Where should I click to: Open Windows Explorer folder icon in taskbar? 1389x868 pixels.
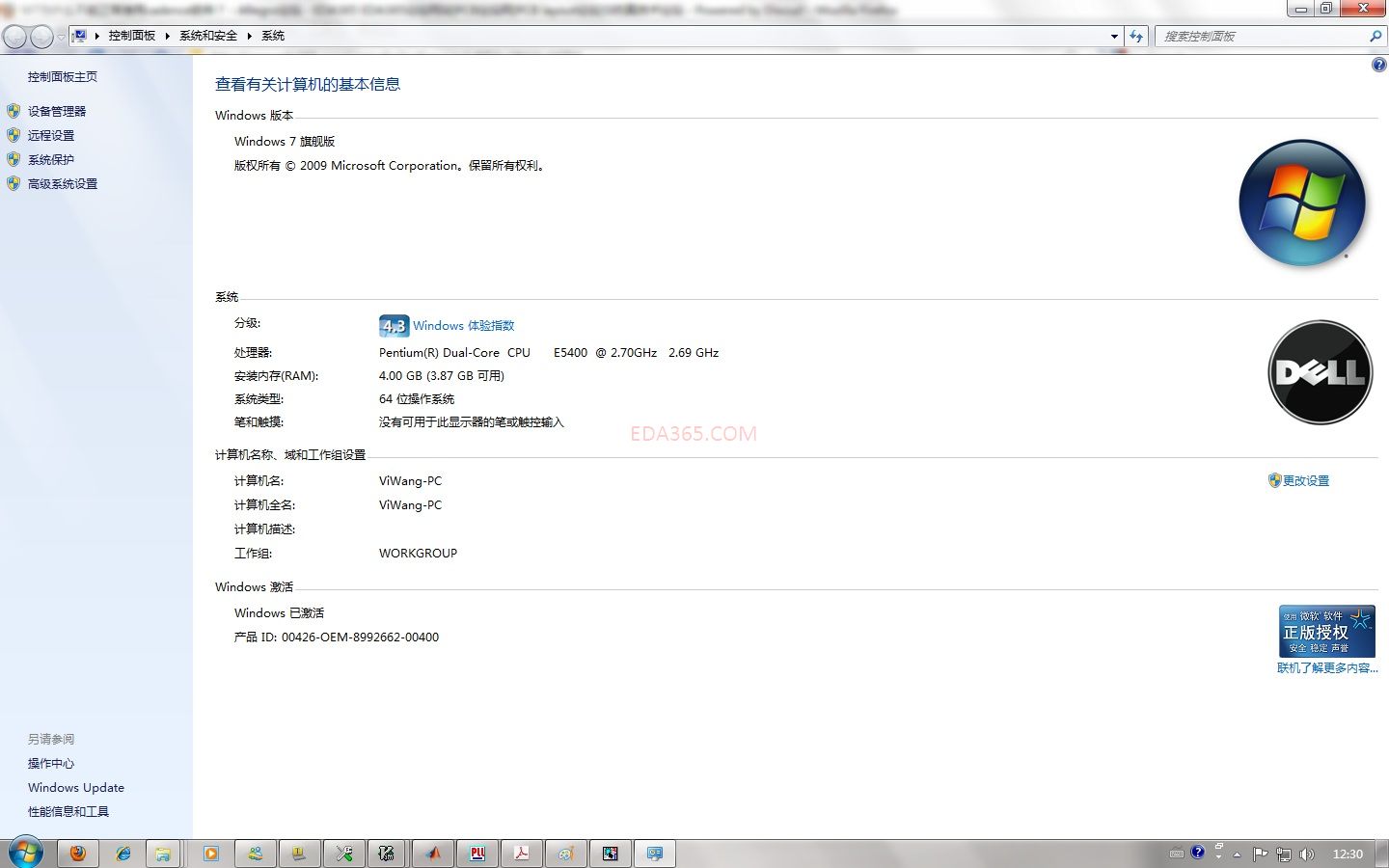pyautogui.click(x=164, y=854)
